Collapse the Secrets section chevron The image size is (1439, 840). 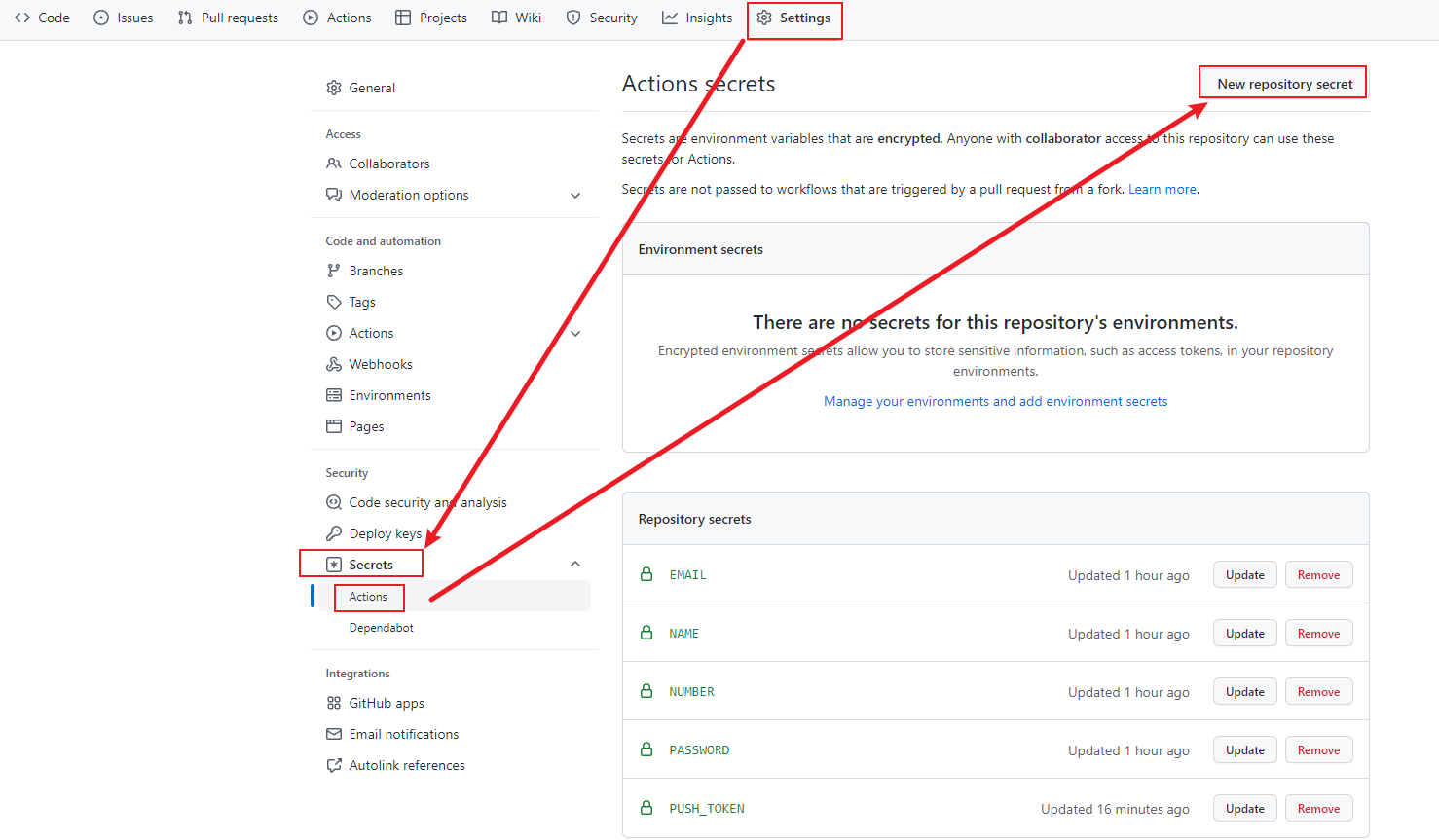click(x=575, y=565)
